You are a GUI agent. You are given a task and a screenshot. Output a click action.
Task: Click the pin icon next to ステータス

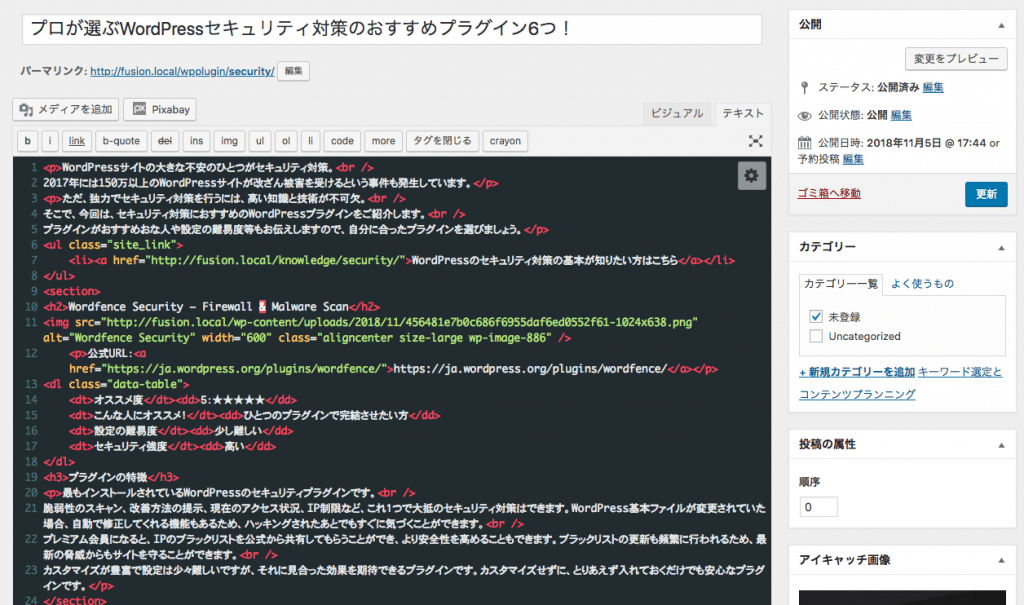805,88
